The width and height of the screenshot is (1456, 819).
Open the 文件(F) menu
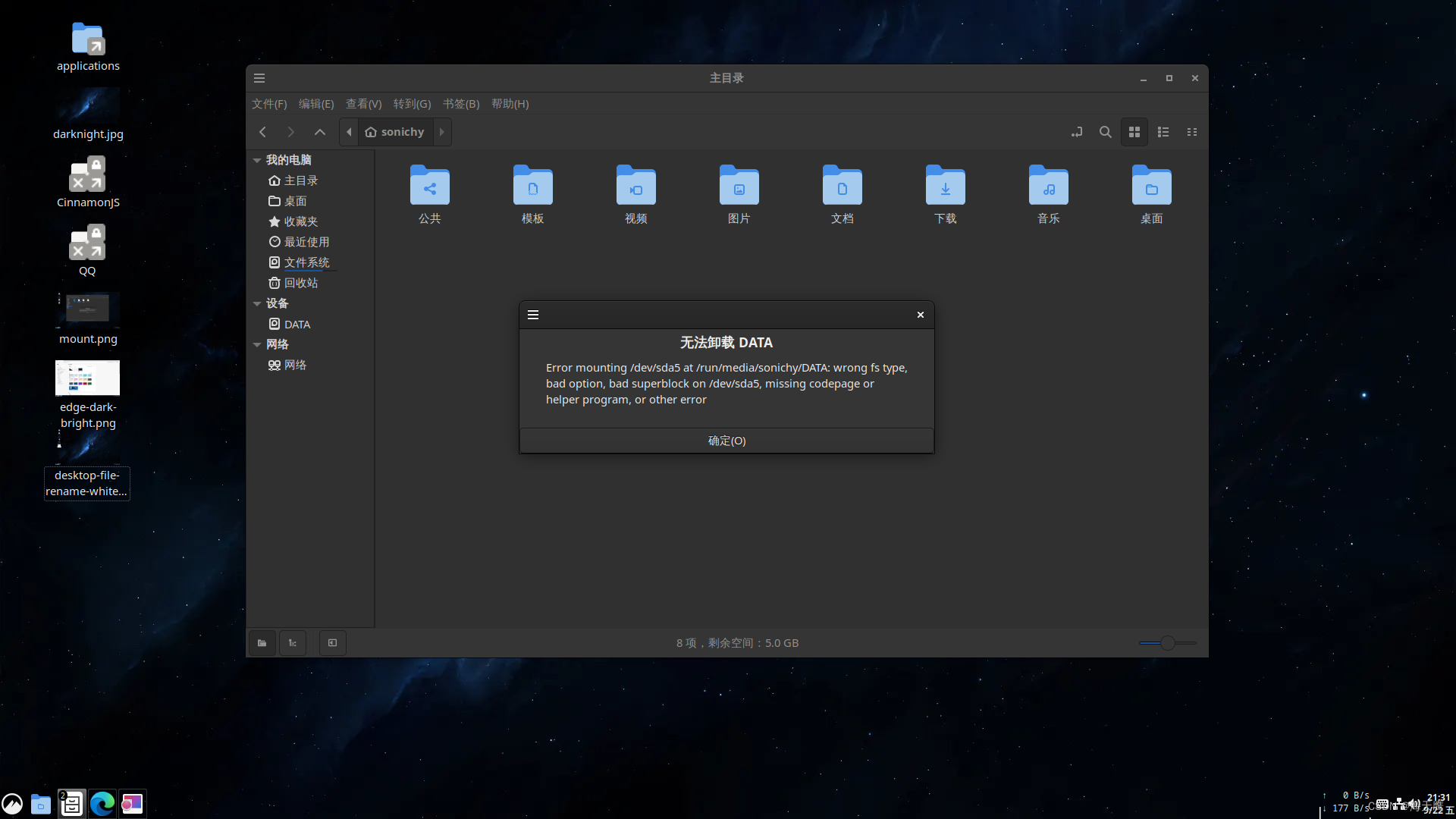point(269,104)
